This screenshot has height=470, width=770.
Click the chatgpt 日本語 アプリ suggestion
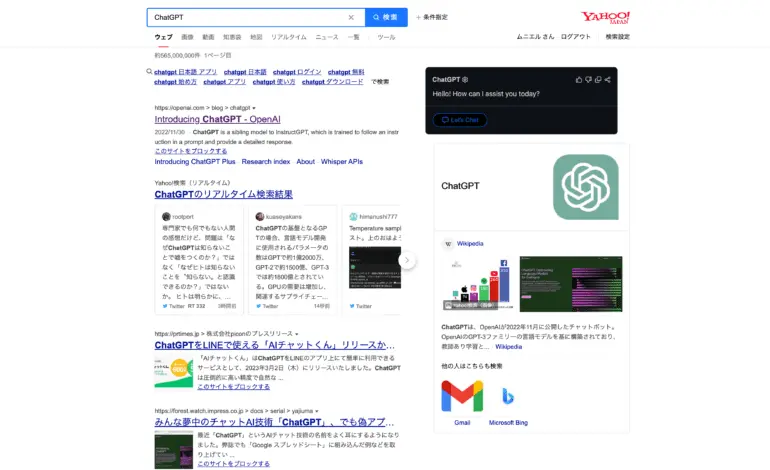click(x=185, y=72)
